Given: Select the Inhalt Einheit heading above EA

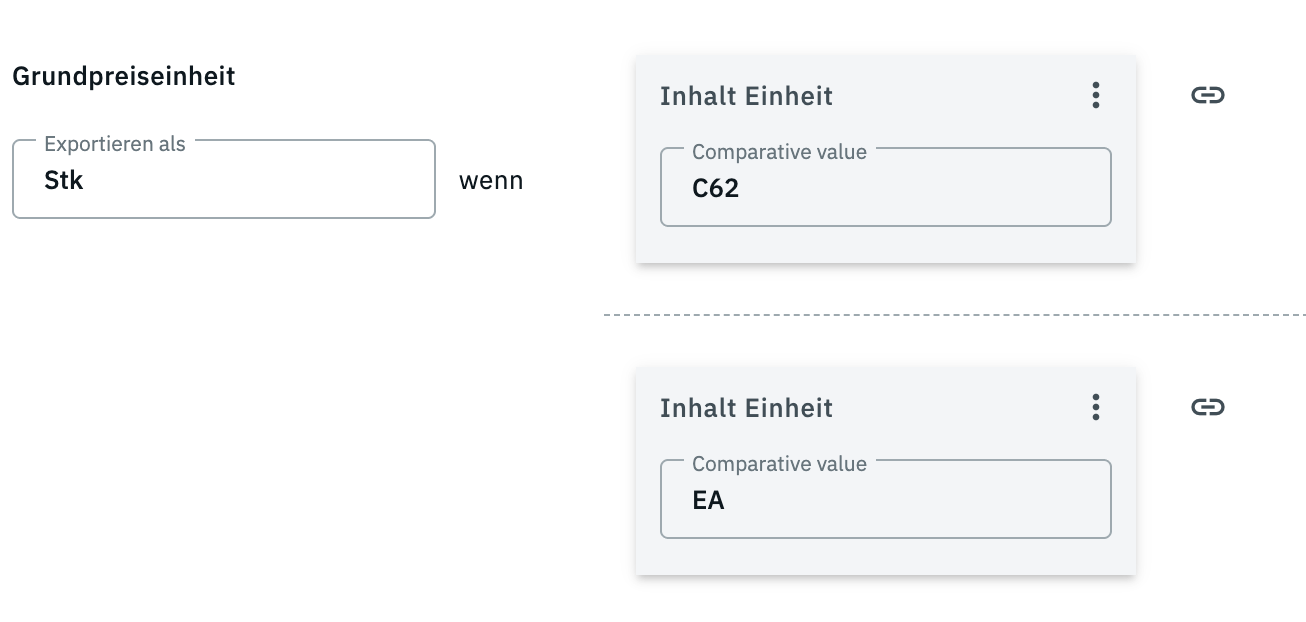Looking at the screenshot, I should point(746,408).
